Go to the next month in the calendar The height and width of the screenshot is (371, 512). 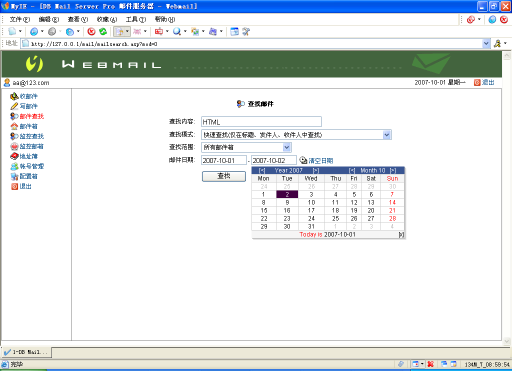393,170
